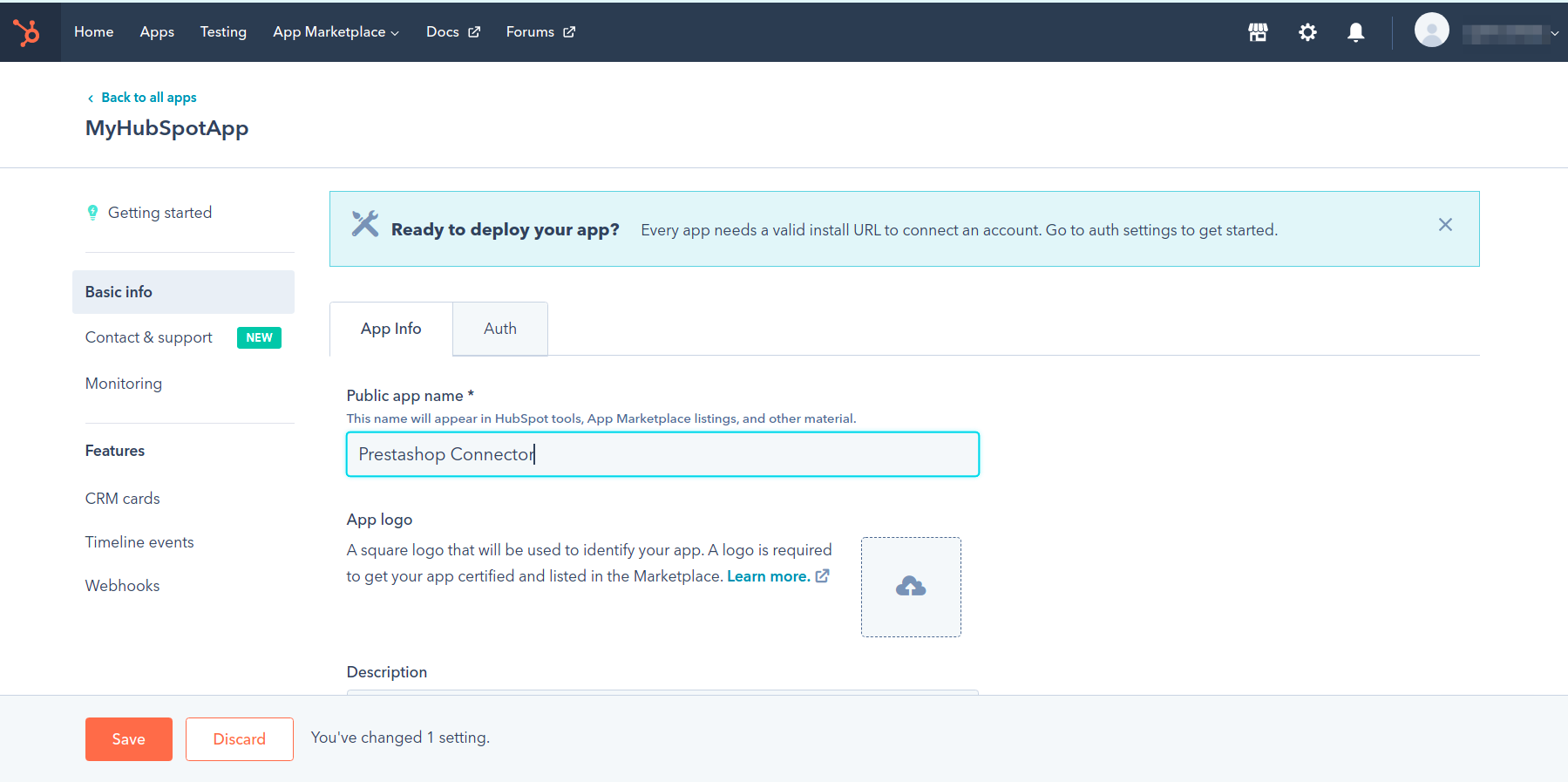Switch to the Auth tab
Screen dimensions: 1568x782
click(x=500, y=329)
